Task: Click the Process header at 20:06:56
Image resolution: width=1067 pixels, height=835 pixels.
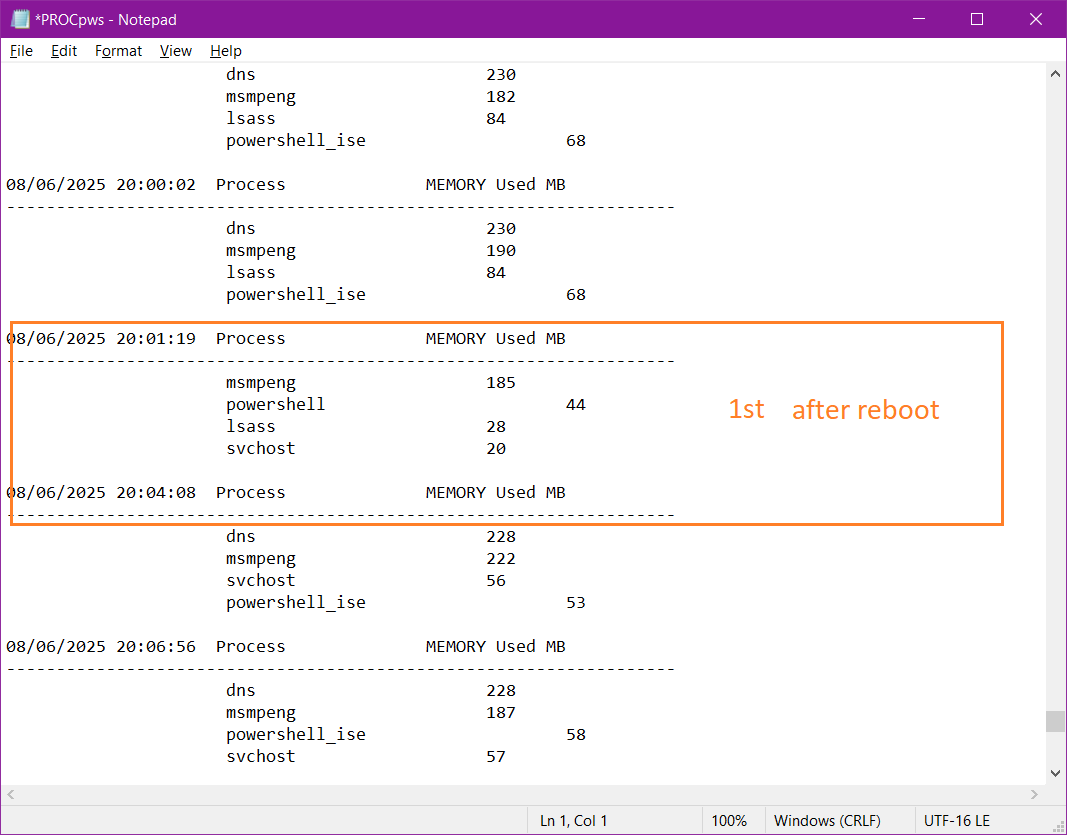Action: click(x=250, y=646)
